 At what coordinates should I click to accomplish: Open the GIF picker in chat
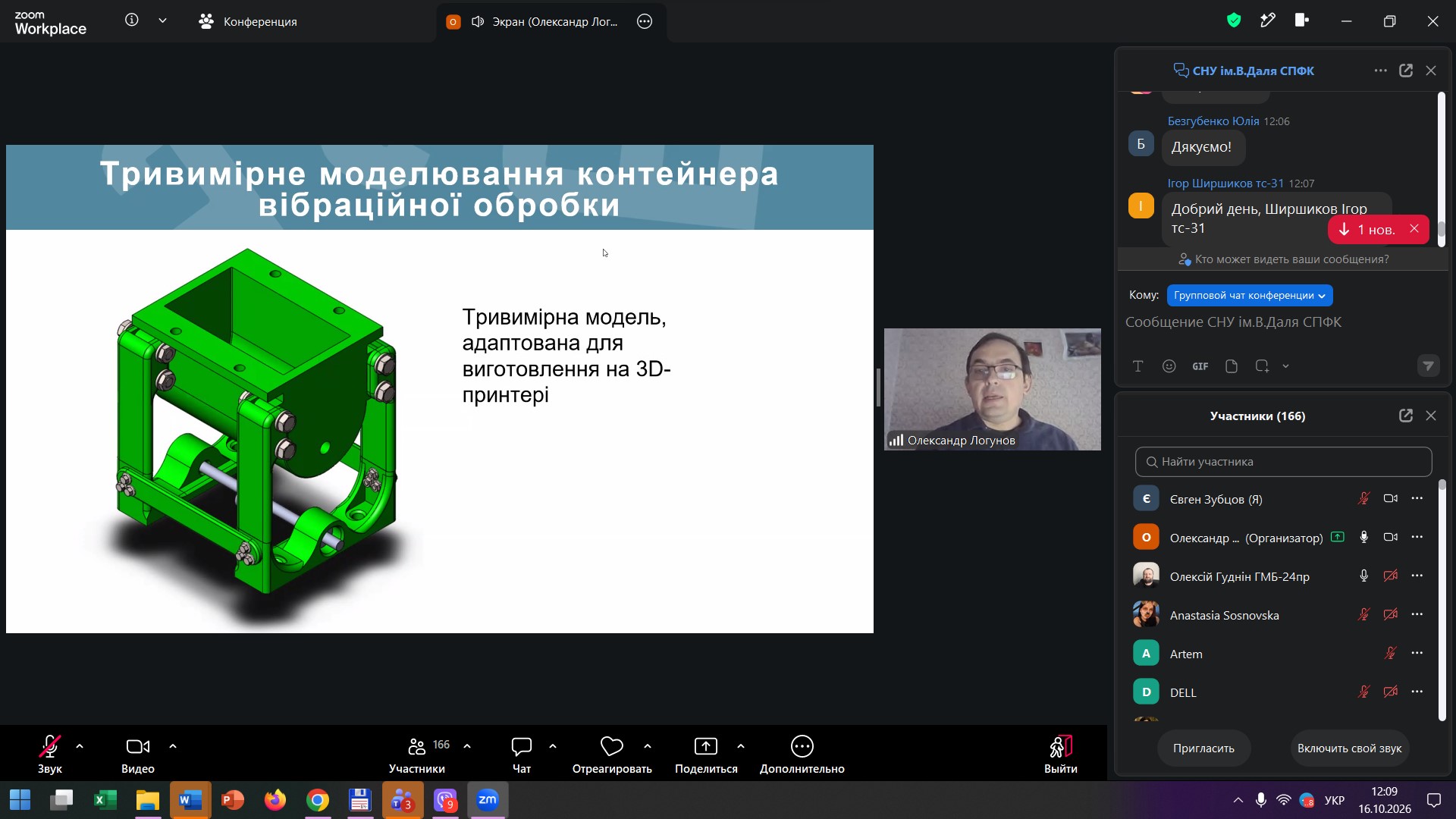click(1200, 366)
